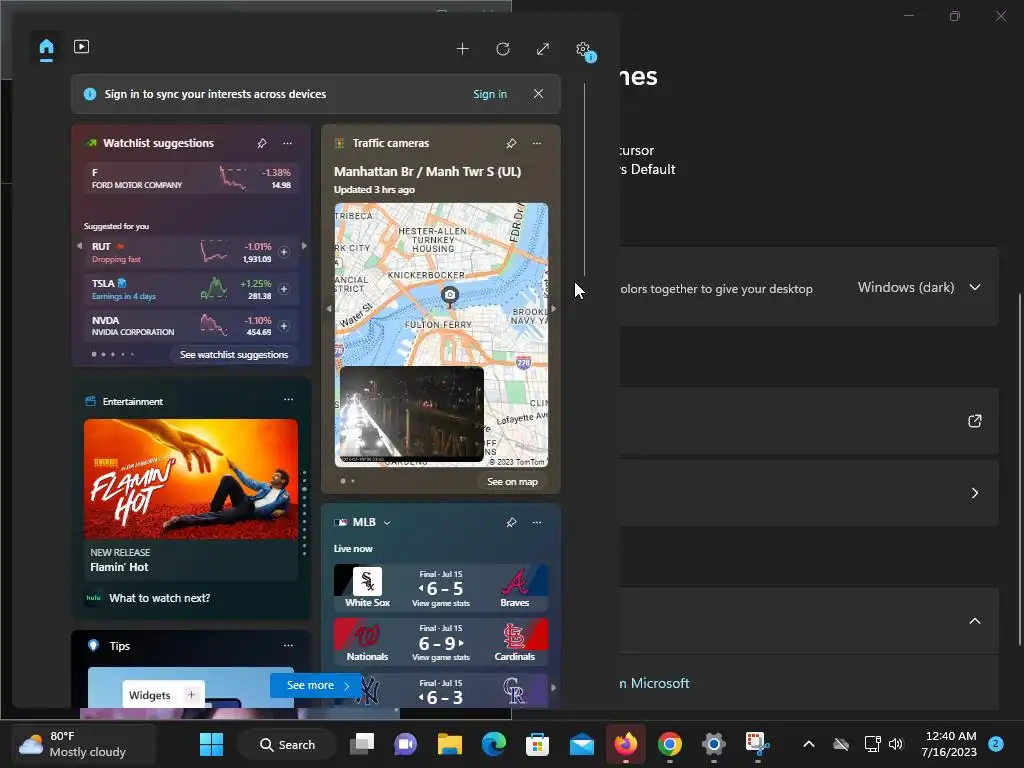This screenshot has height=768, width=1024.
Task: Open the widgets Home tab
Action: [x=46, y=48]
